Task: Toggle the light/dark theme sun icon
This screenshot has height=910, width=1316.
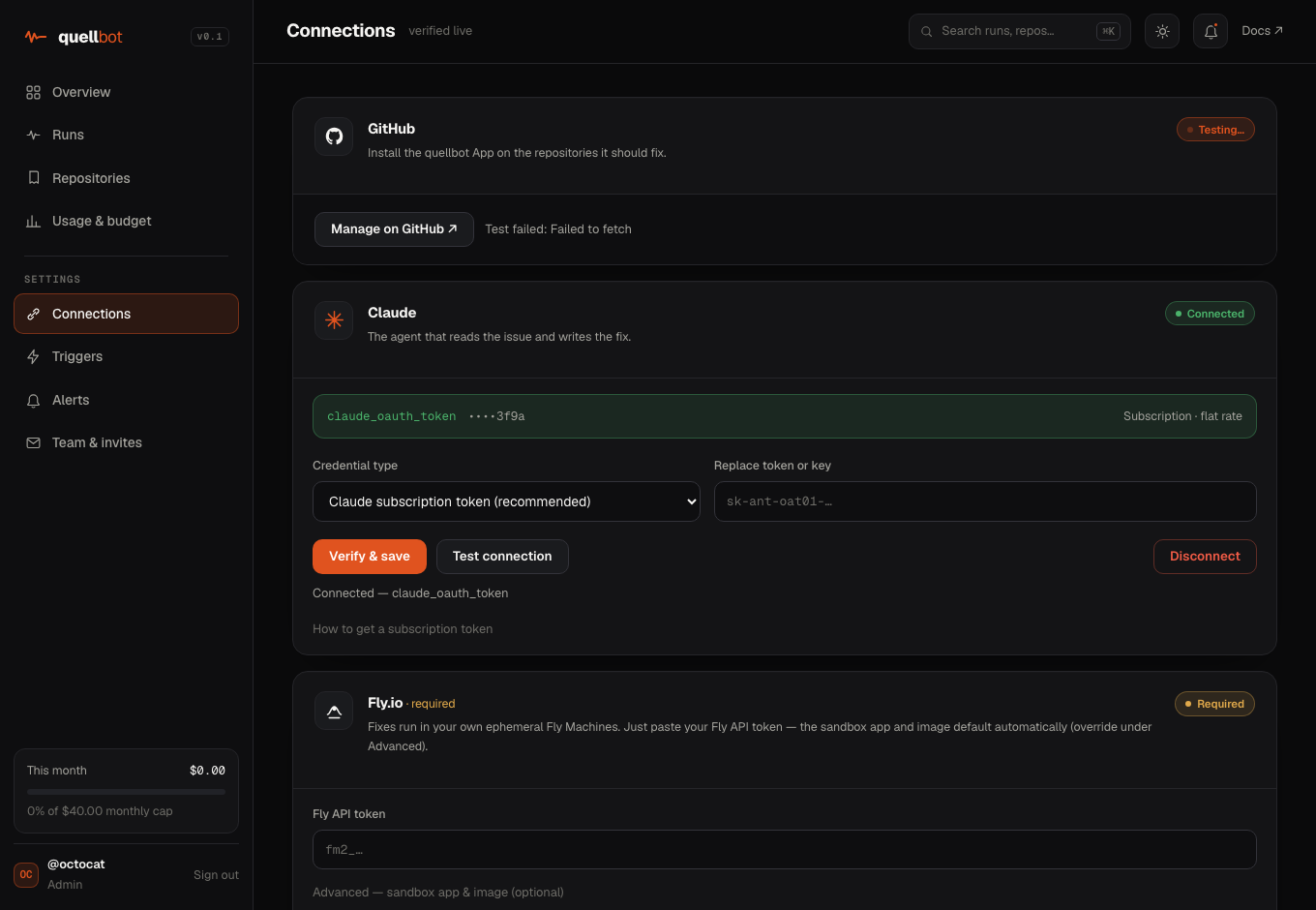Action: (x=1162, y=31)
